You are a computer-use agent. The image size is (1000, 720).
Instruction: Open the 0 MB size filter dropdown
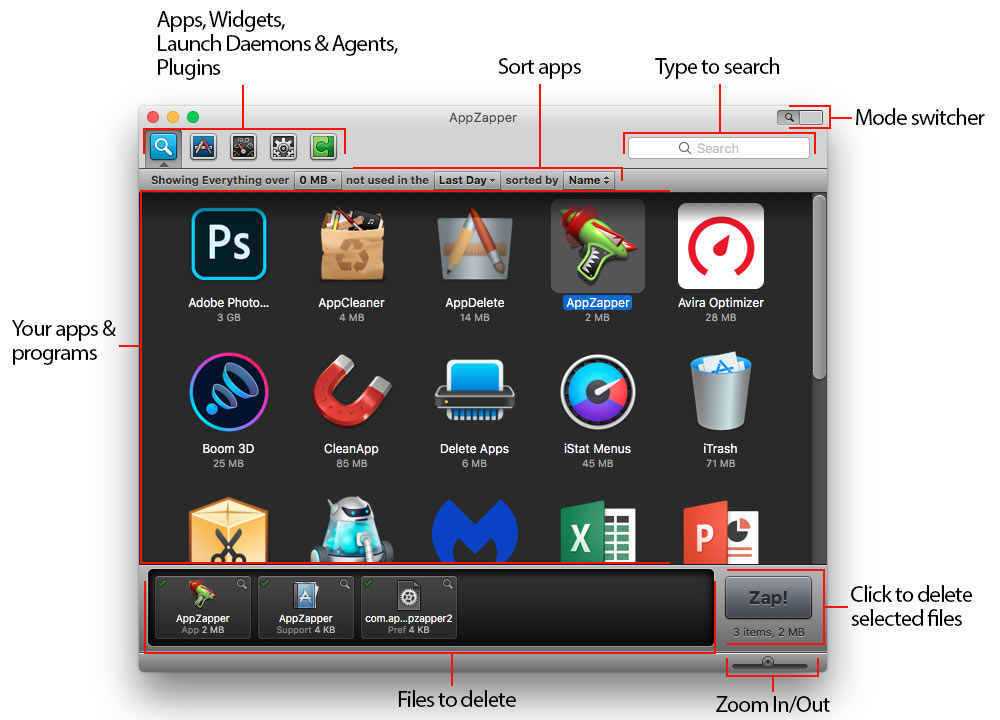(318, 180)
